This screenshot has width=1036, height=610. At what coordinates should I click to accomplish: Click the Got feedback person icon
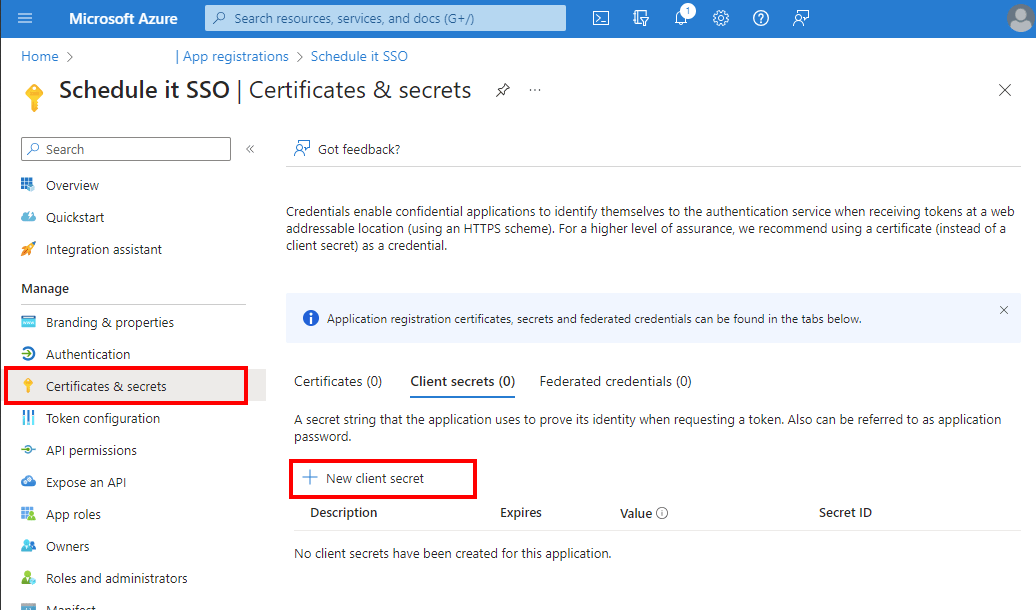pyautogui.click(x=302, y=149)
